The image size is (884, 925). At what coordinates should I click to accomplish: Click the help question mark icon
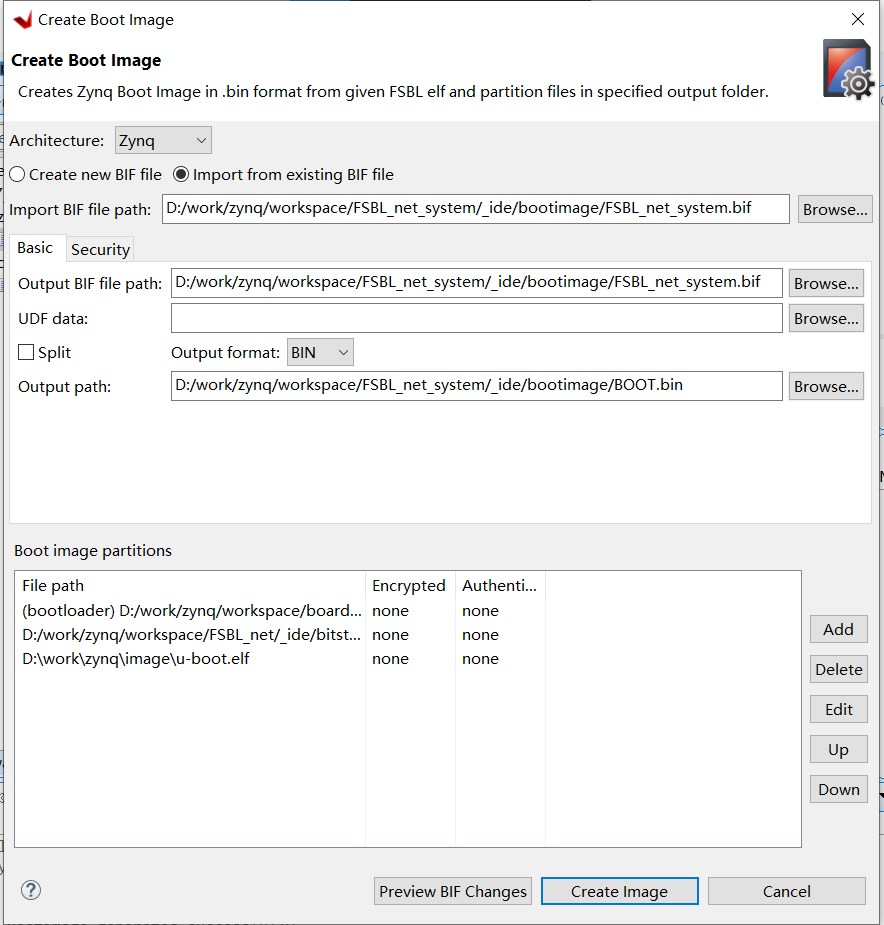[31, 890]
